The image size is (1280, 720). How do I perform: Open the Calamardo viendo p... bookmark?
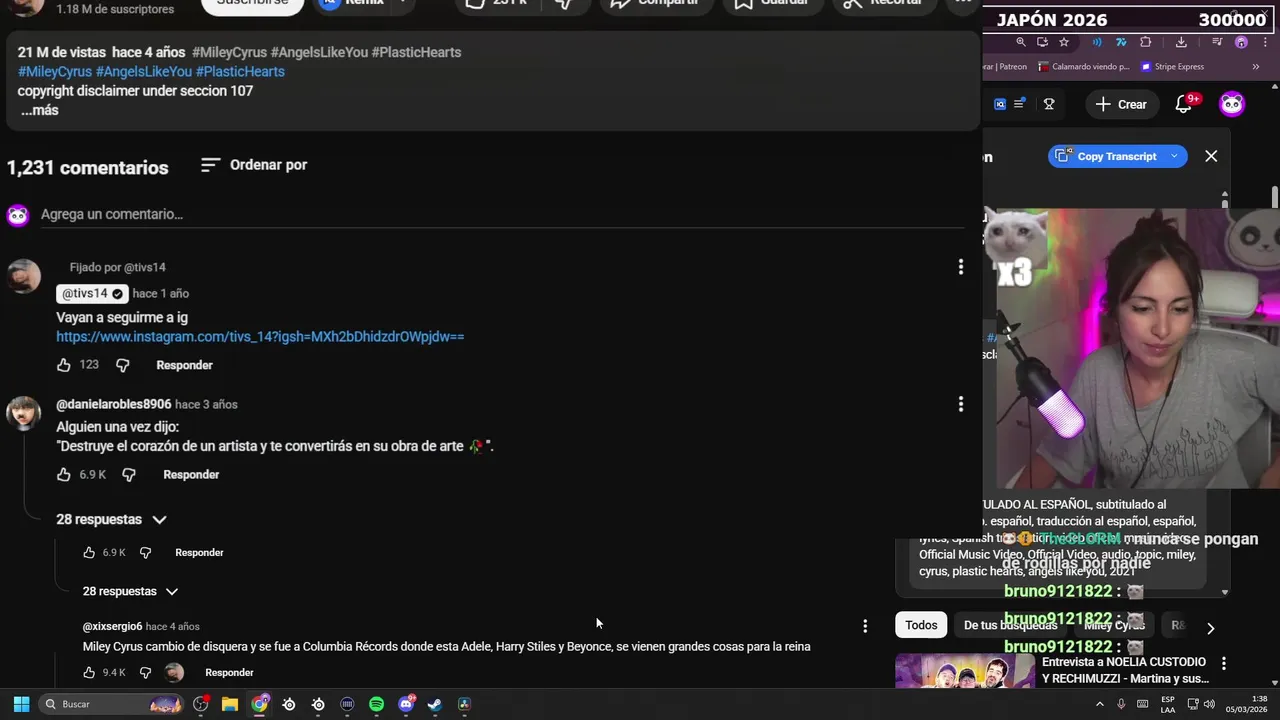click(1083, 67)
